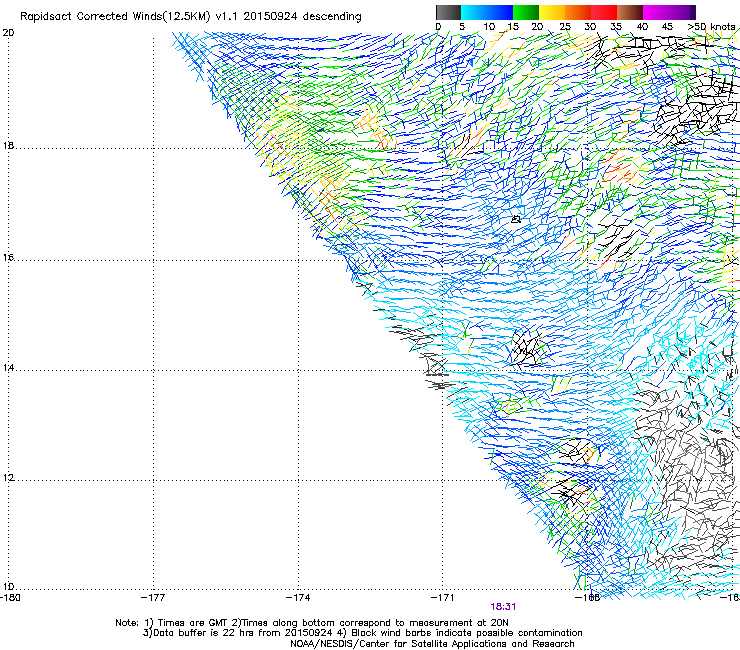
Task: Click the dark purple 45-50 knots legend segment
Action: point(682,12)
